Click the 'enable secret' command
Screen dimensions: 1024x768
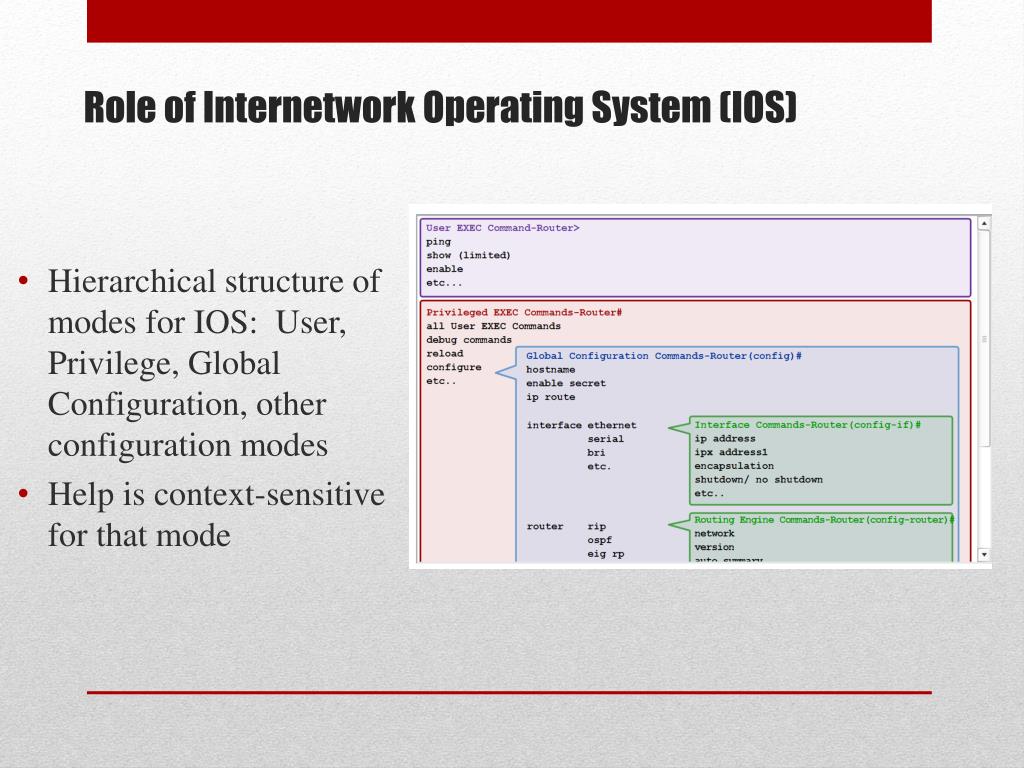pyautogui.click(x=566, y=383)
